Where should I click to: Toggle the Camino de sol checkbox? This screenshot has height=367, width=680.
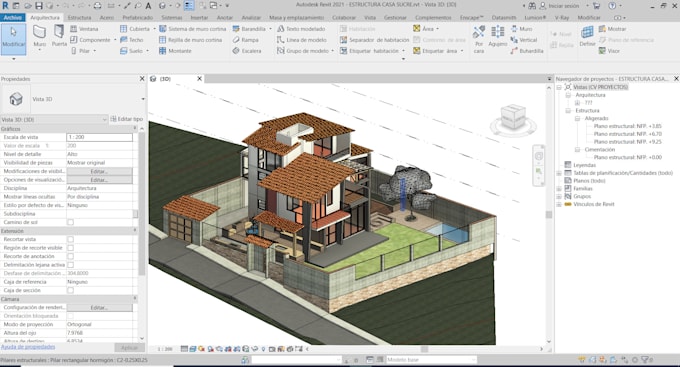coord(70,222)
